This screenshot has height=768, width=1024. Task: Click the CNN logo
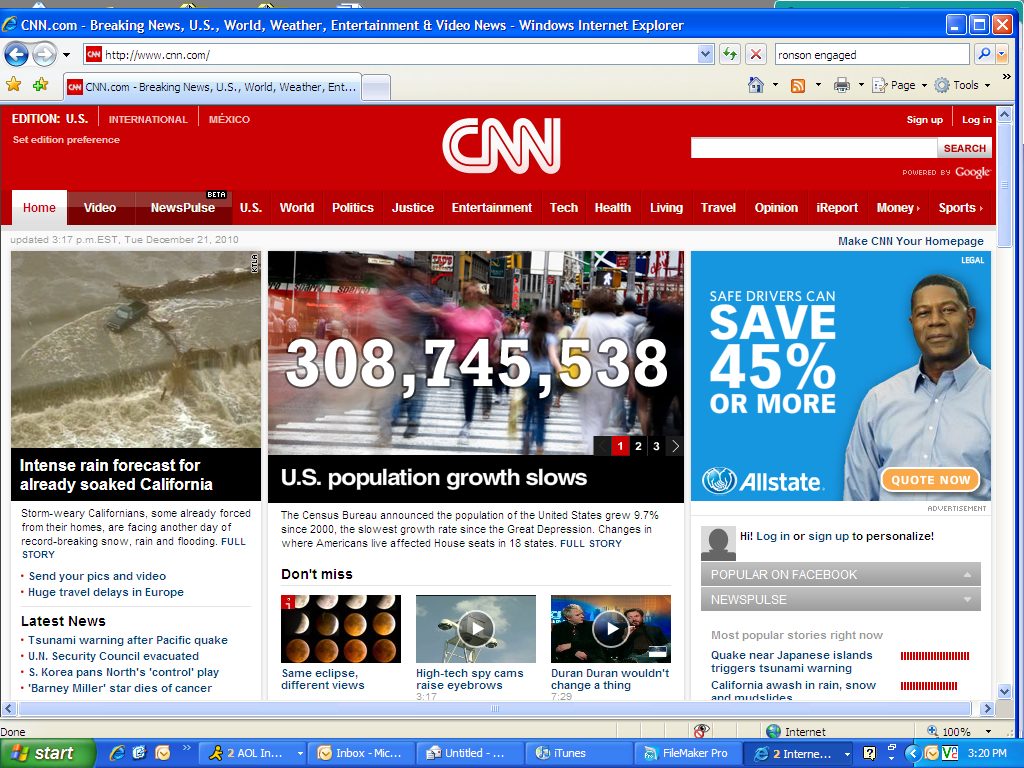[501, 146]
